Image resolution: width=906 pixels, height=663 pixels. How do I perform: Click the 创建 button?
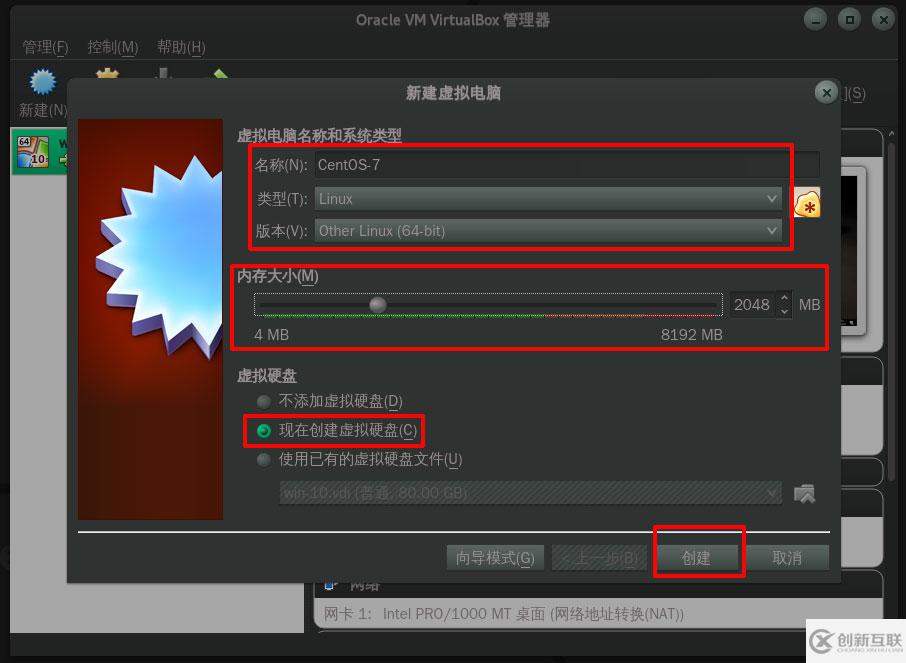(696, 558)
